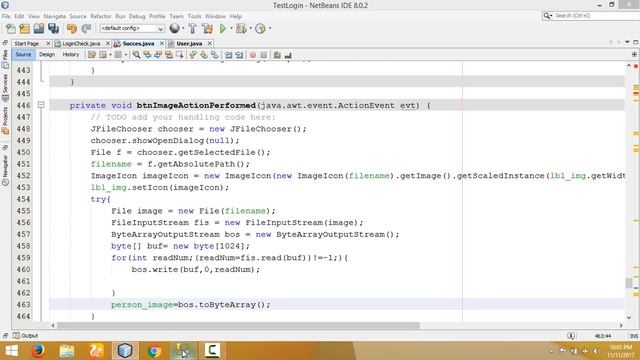The width and height of the screenshot is (640, 360).
Task: Click Find Previous Occurrence icon
Action: tap(147, 55)
